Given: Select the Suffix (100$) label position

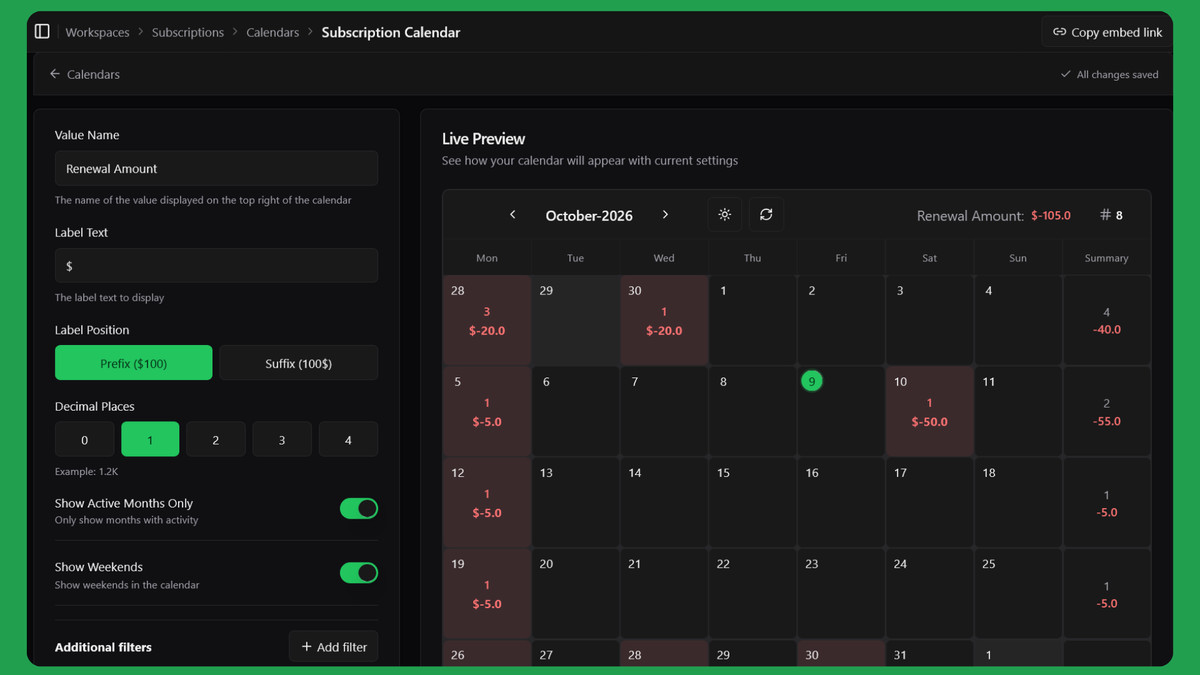Looking at the screenshot, I should pos(299,363).
